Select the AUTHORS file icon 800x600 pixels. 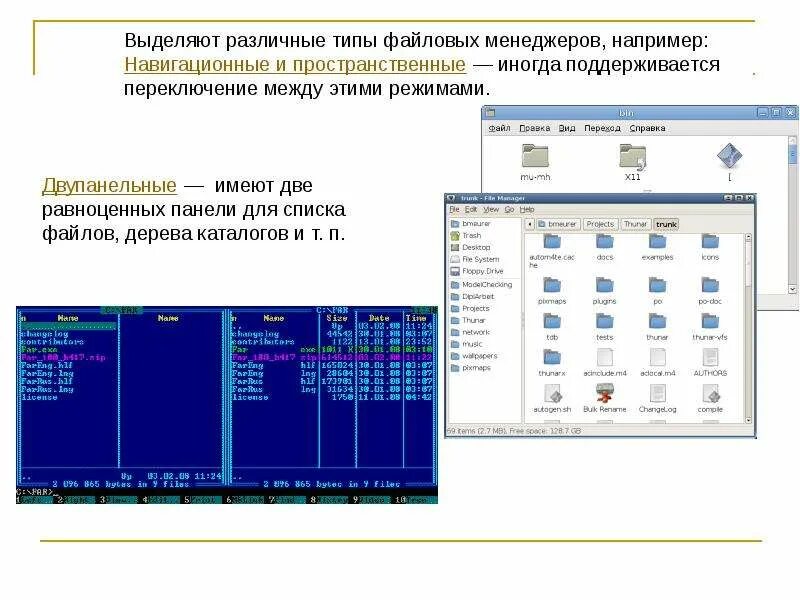coord(710,358)
